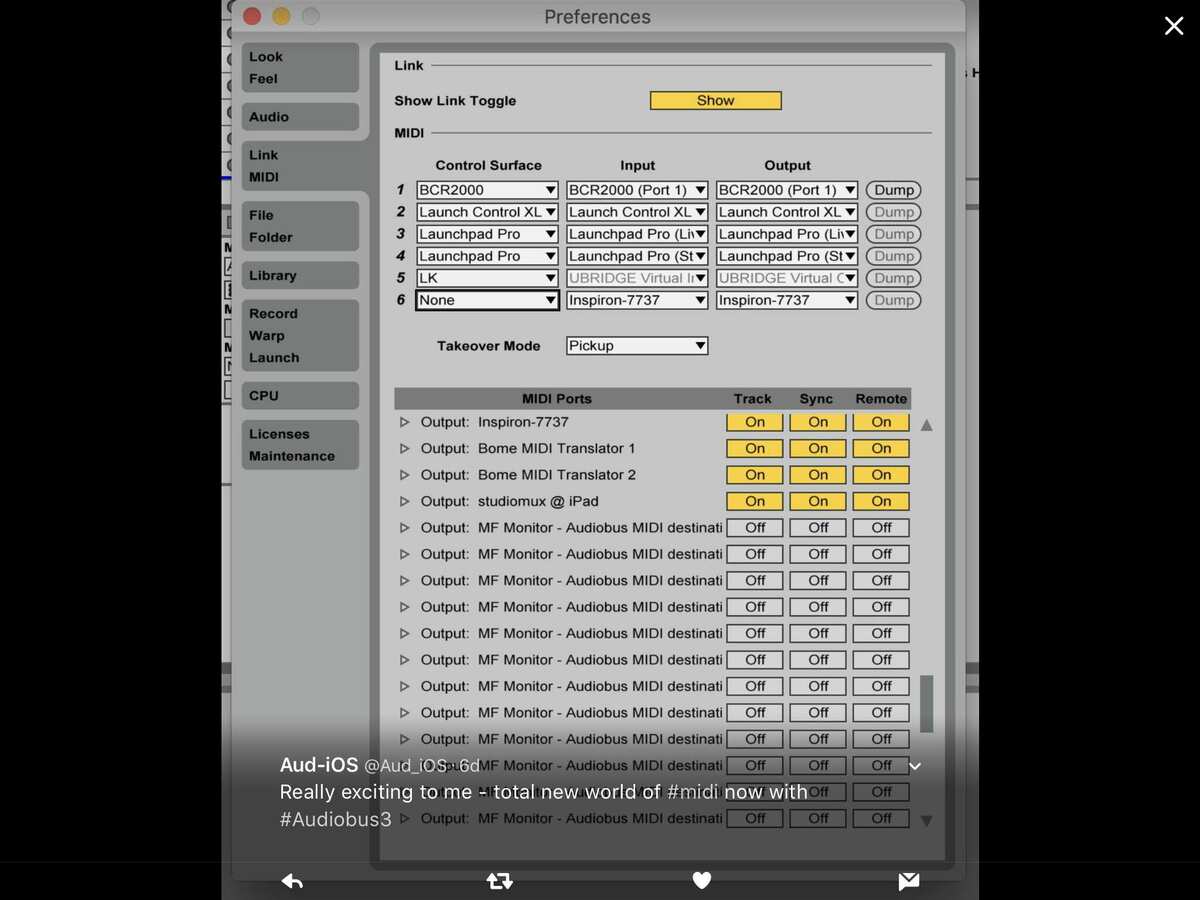Open row 6 Input dropdown showing Inspiron-7737
Image resolution: width=1200 pixels, height=900 pixels.
coord(637,300)
